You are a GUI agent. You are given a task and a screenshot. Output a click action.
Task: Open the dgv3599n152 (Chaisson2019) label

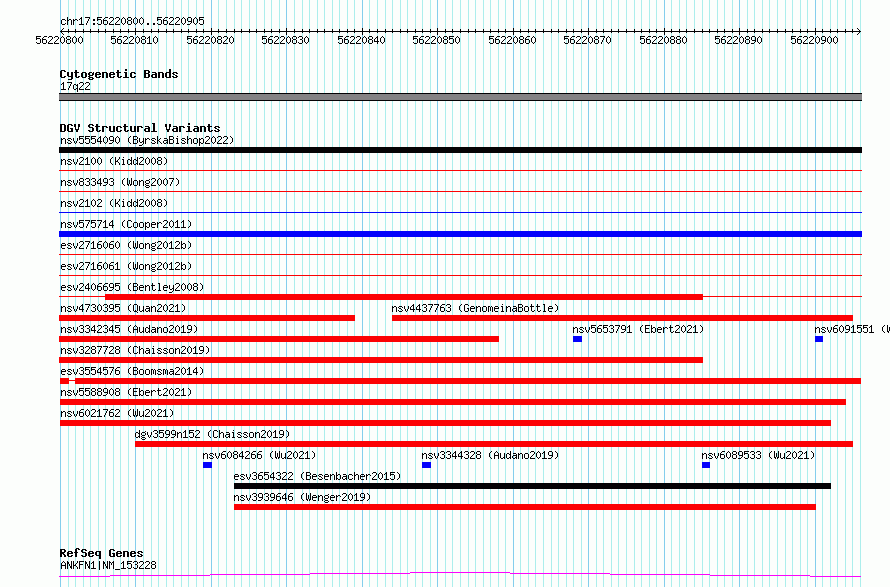click(x=212, y=434)
